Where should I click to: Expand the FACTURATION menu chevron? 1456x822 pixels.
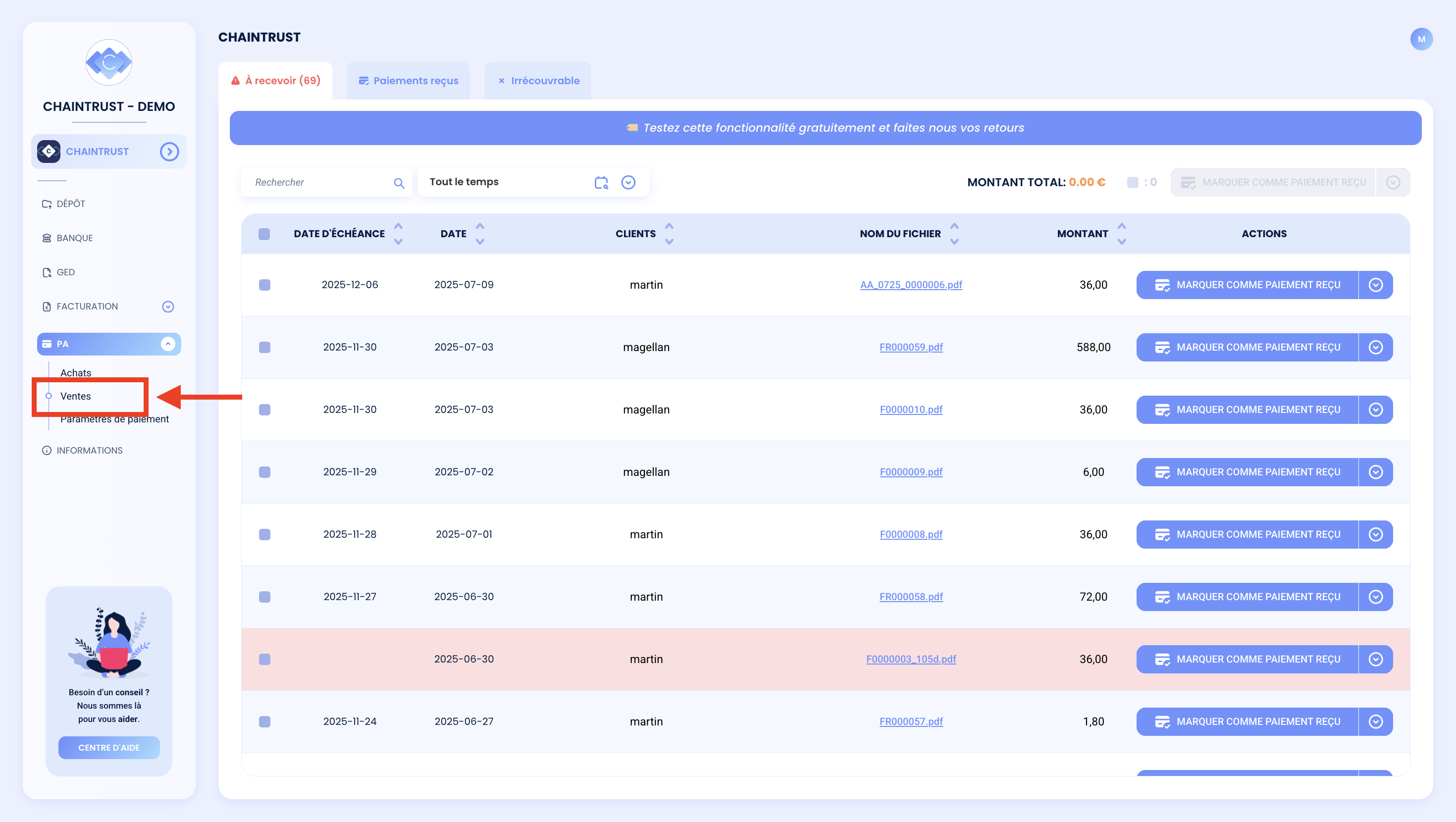(x=168, y=307)
